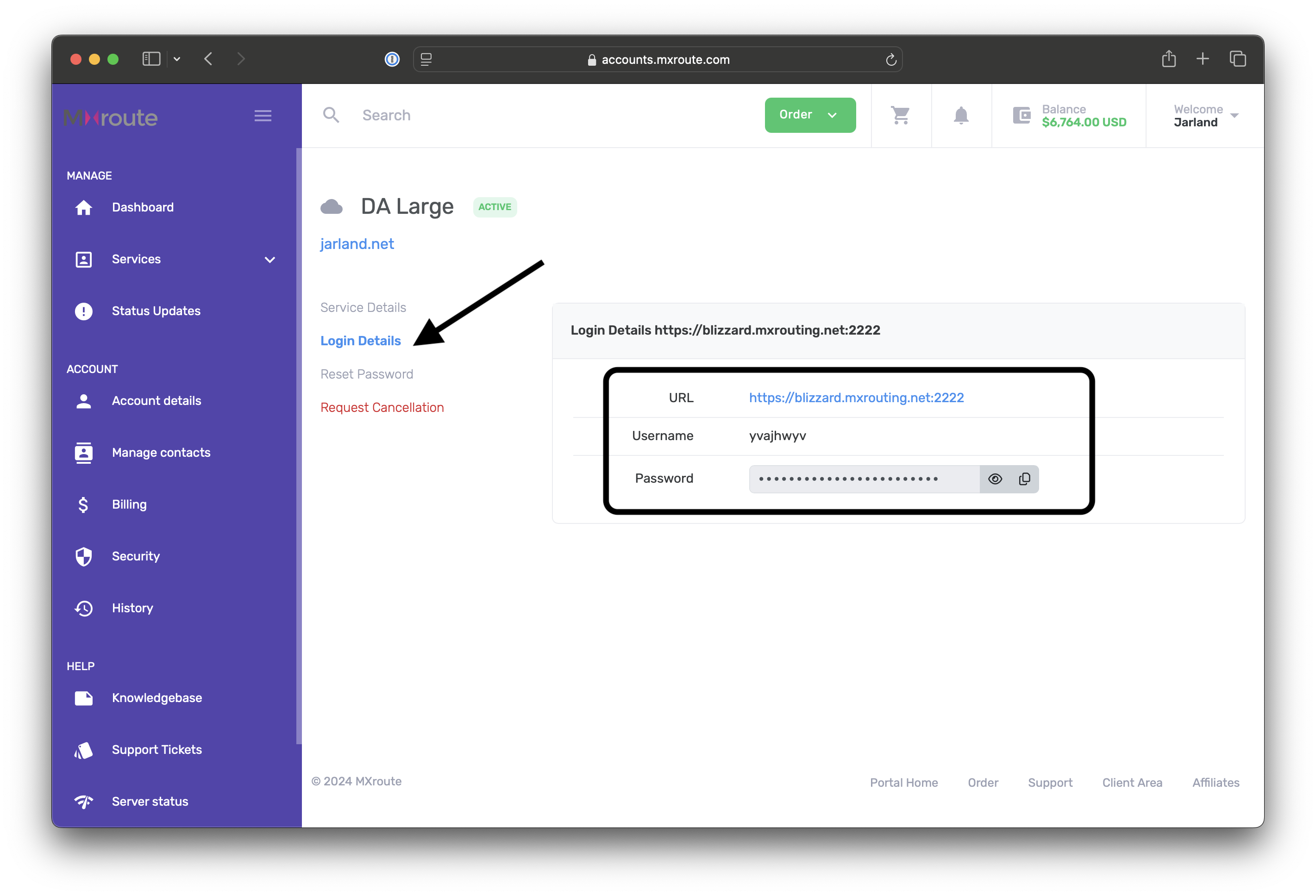This screenshot has width=1316, height=896.
Task: Select the Login Details tab
Action: coord(360,341)
